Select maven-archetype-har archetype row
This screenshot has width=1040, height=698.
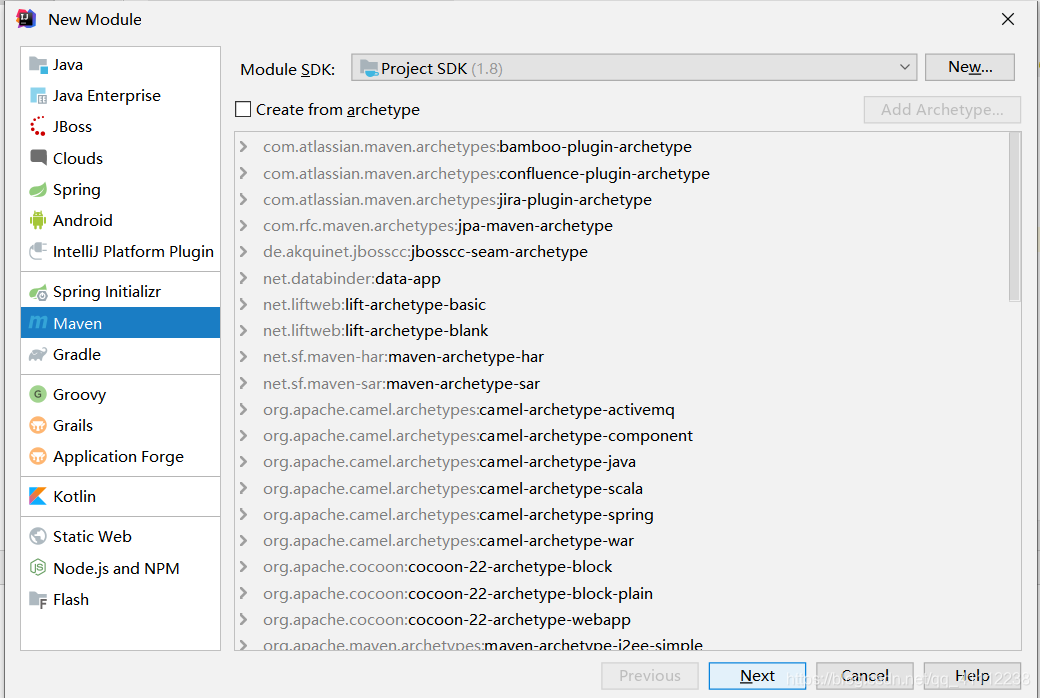(622, 357)
